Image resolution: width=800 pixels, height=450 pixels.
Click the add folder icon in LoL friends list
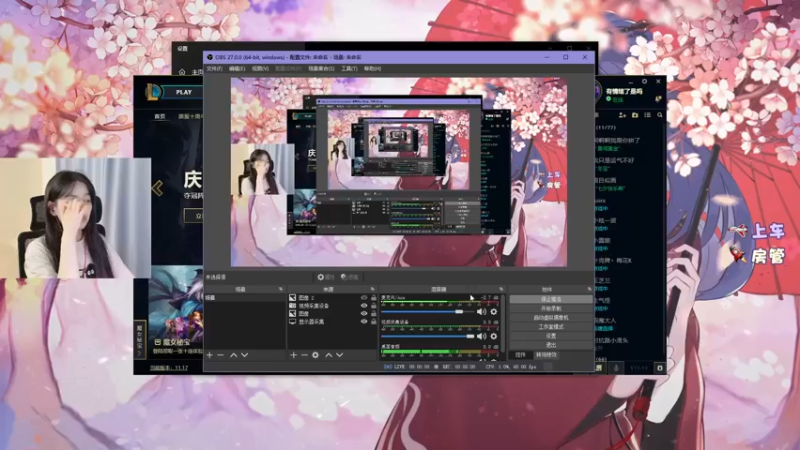pyautogui.click(x=635, y=116)
